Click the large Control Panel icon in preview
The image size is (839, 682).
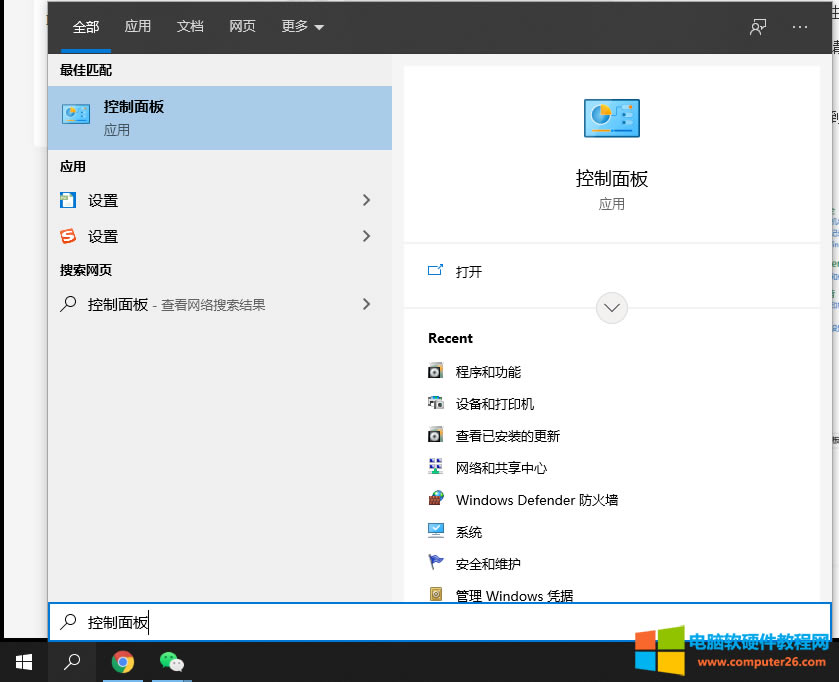click(x=611, y=118)
